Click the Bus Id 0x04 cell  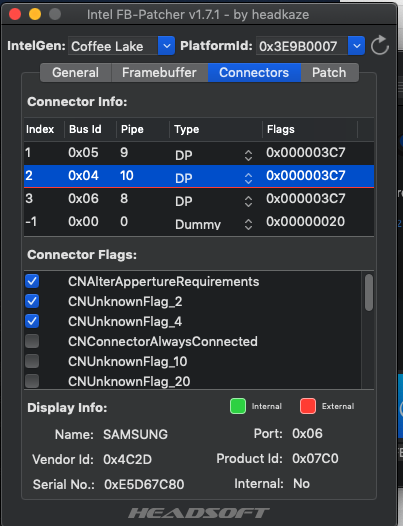click(84, 175)
